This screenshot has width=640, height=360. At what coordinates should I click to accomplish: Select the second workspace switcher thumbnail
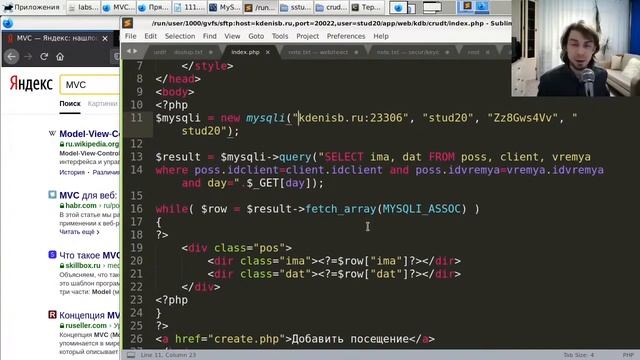[432, 7]
